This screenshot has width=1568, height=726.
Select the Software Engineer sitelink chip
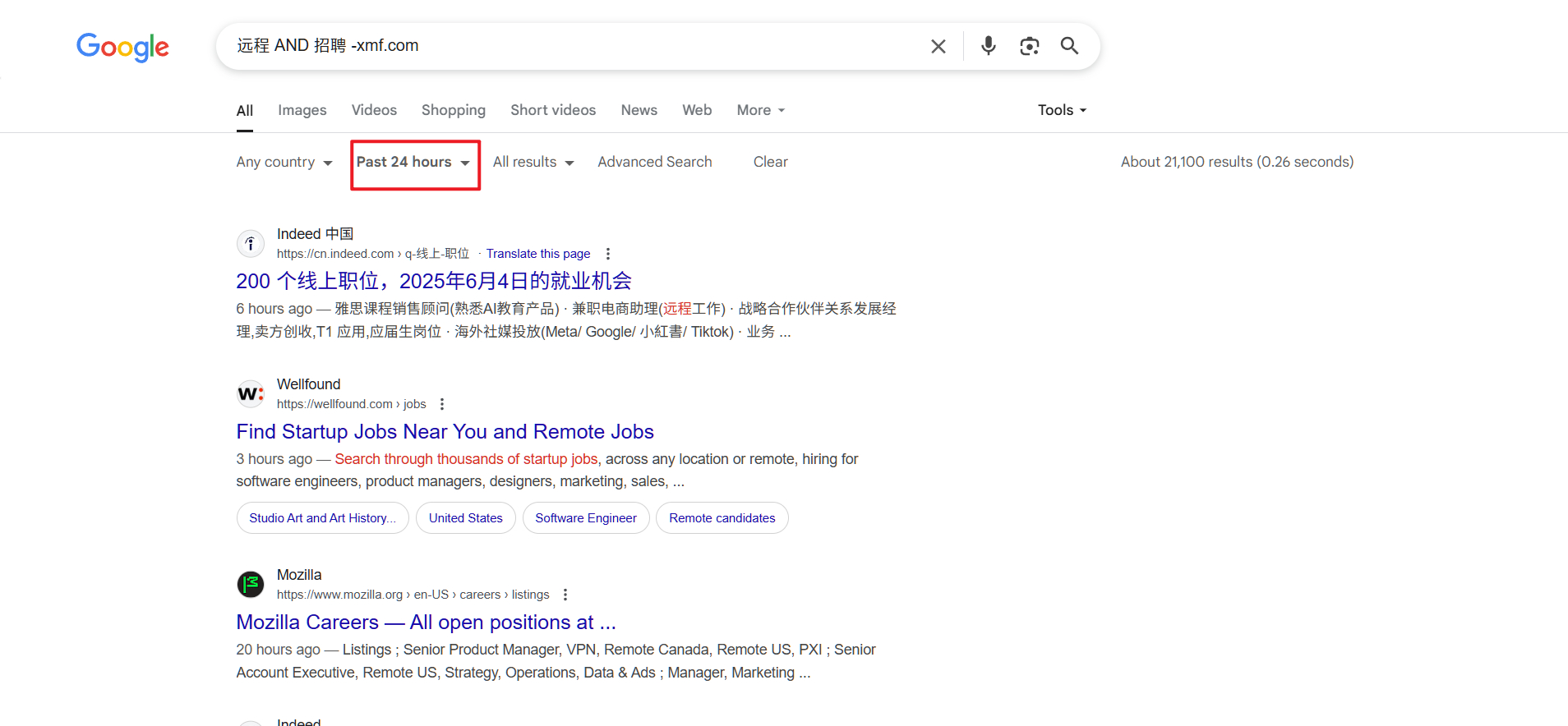point(586,518)
